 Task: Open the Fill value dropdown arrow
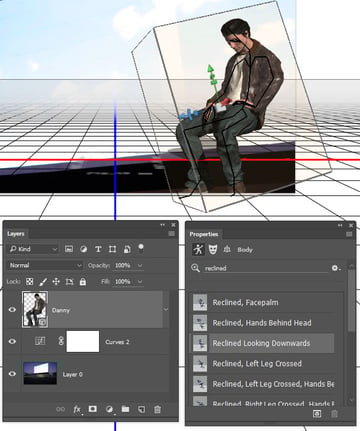pos(140,282)
